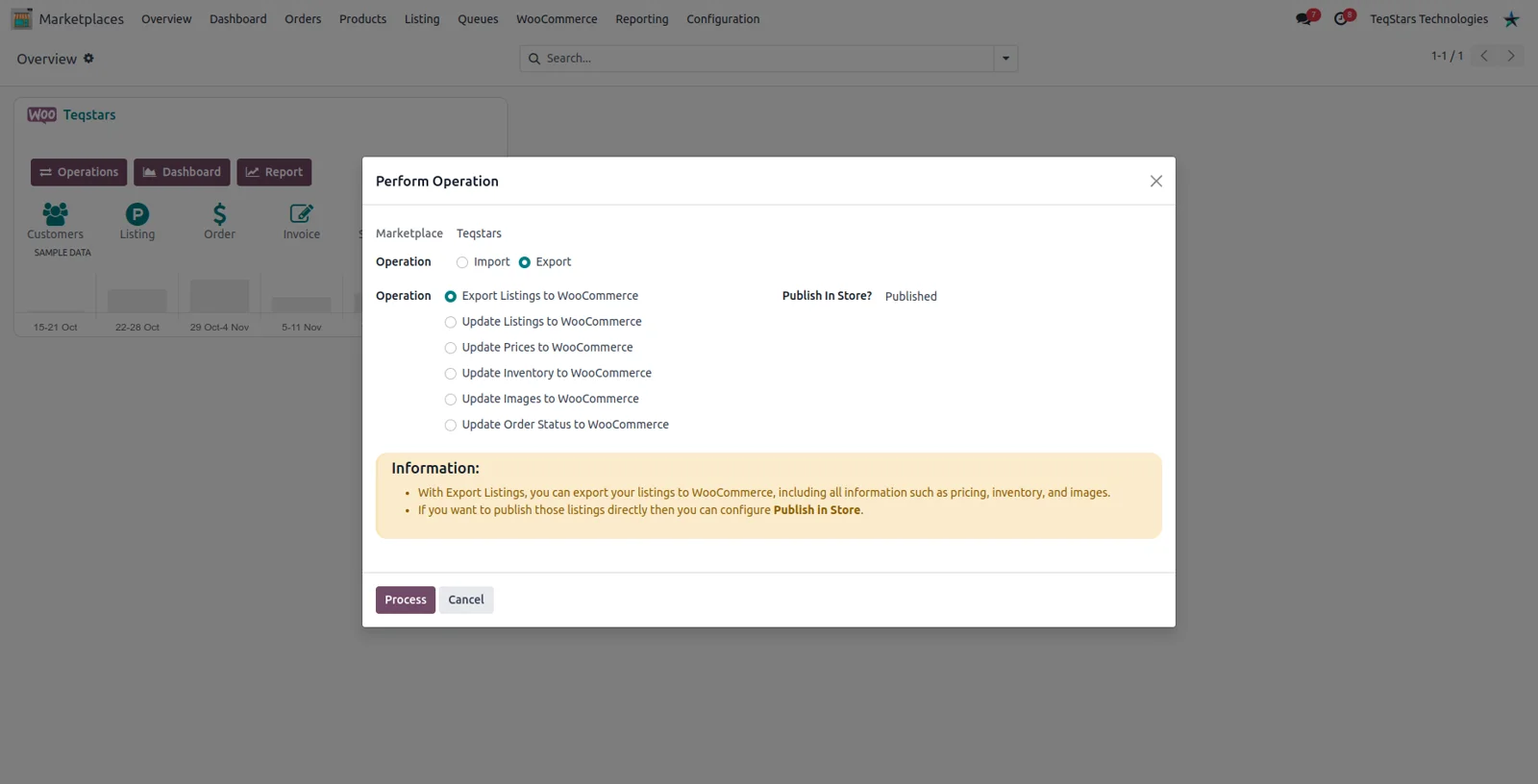
Task: Expand the search options dropdown arrow
Action: (1005, 59)
